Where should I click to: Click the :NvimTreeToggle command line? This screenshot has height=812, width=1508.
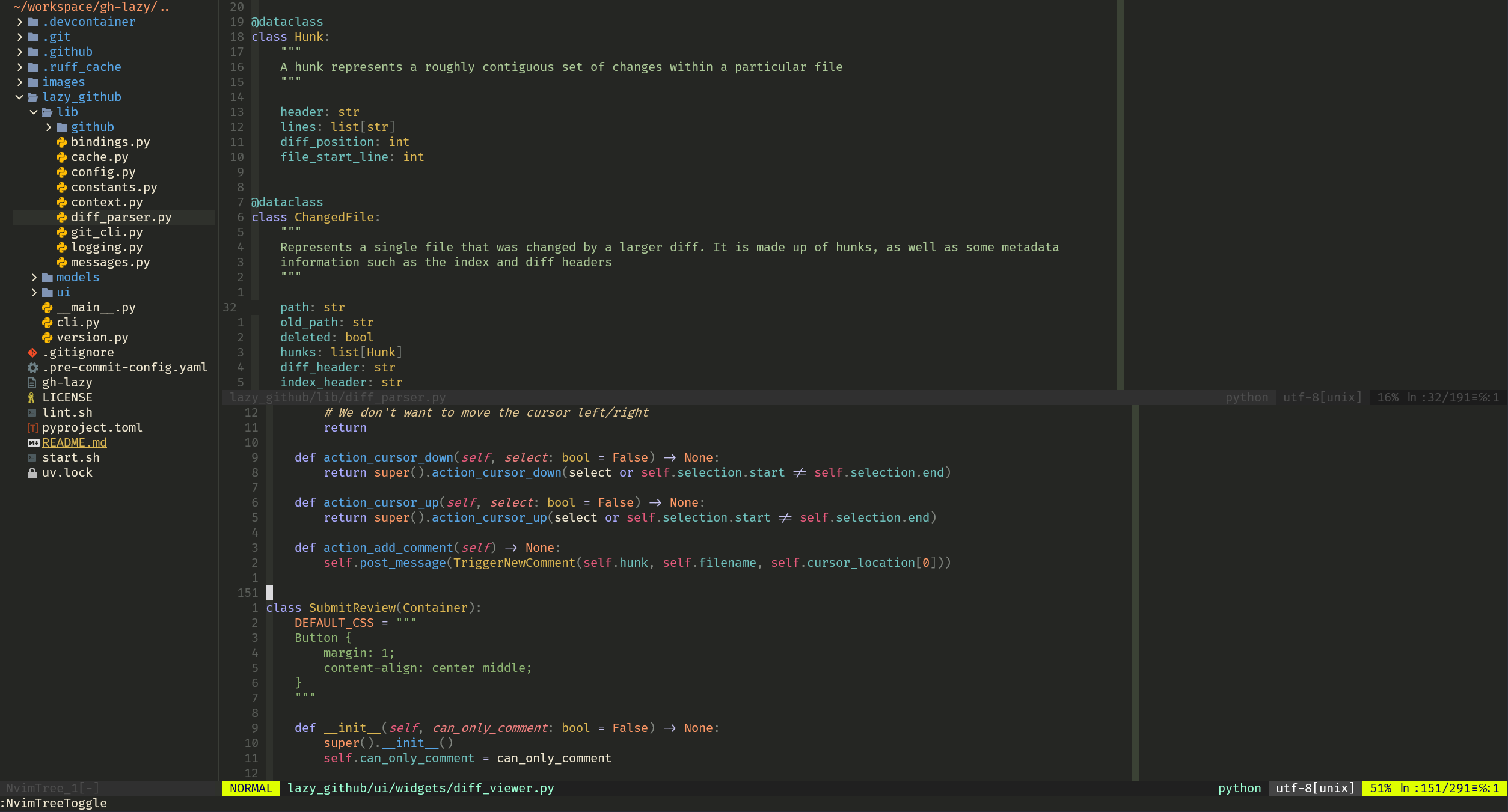(54, 804)
